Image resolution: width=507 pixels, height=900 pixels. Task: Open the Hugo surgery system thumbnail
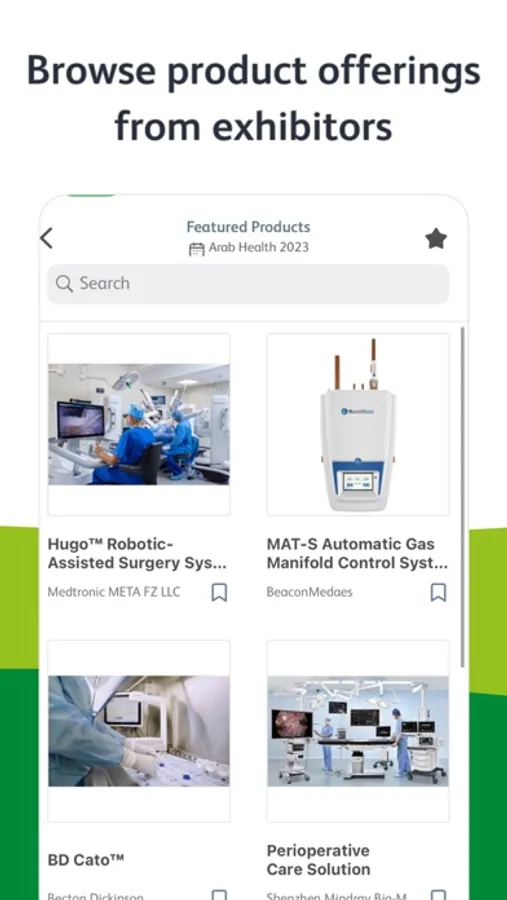click(138, 424)
